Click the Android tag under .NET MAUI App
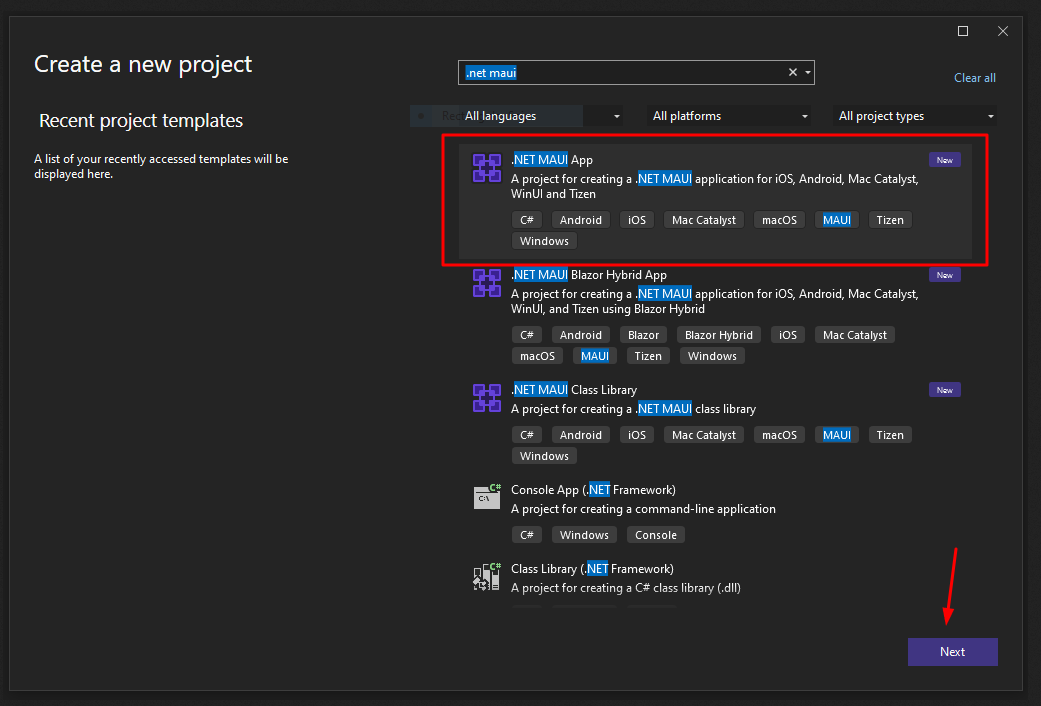 (580, 220)
